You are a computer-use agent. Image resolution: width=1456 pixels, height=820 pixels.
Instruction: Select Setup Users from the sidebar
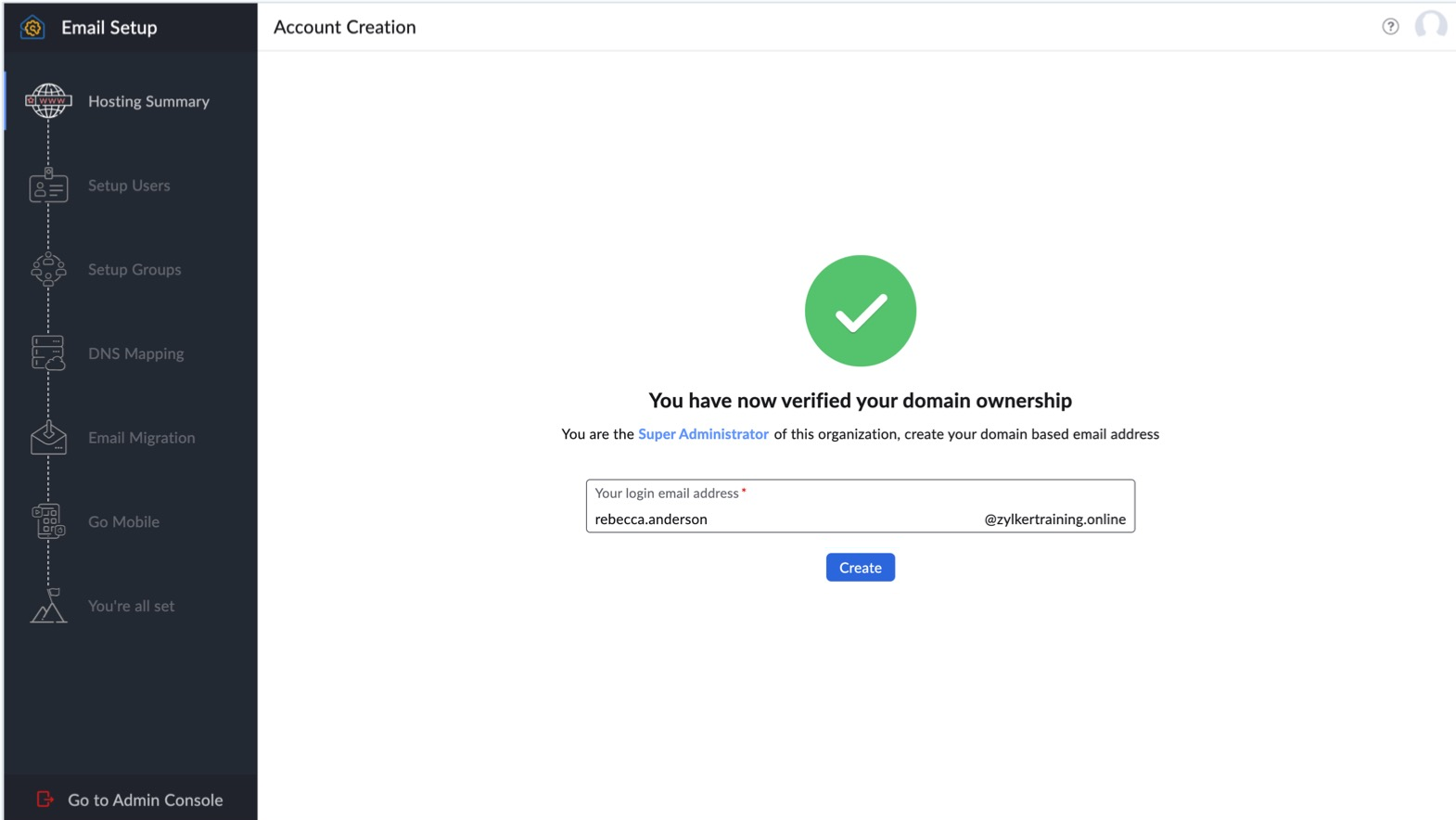pos(129,186)
